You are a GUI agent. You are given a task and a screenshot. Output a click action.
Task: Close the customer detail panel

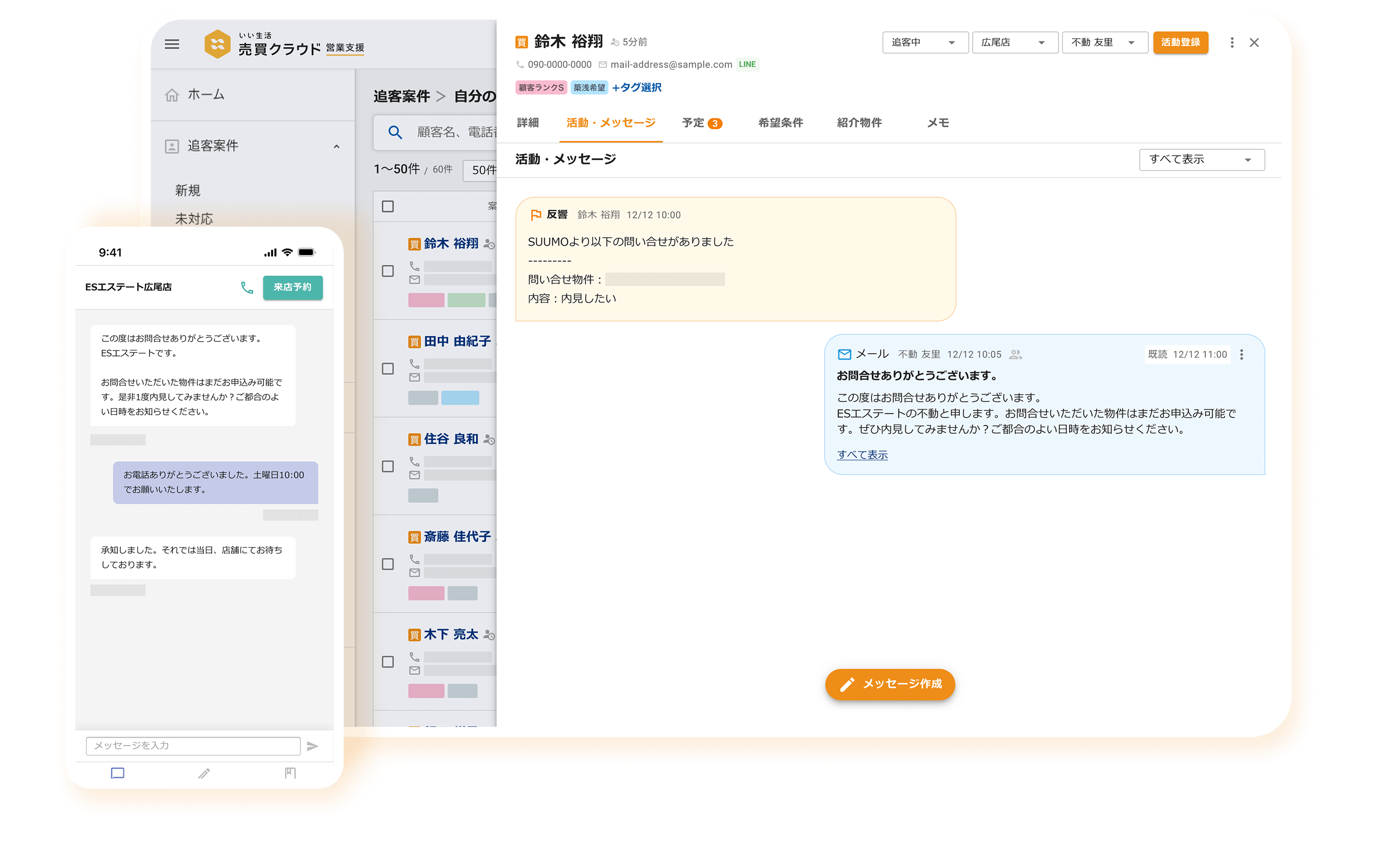coord(1255,43)
